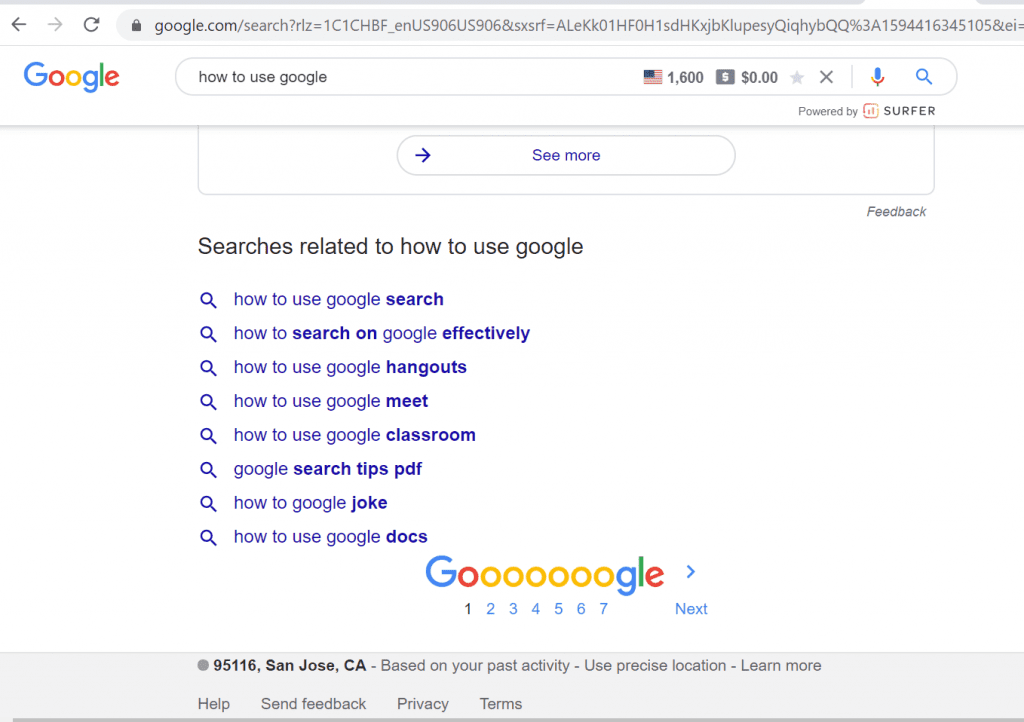Click the magnifier icon beside 'how to google joke'

(208, 502)
